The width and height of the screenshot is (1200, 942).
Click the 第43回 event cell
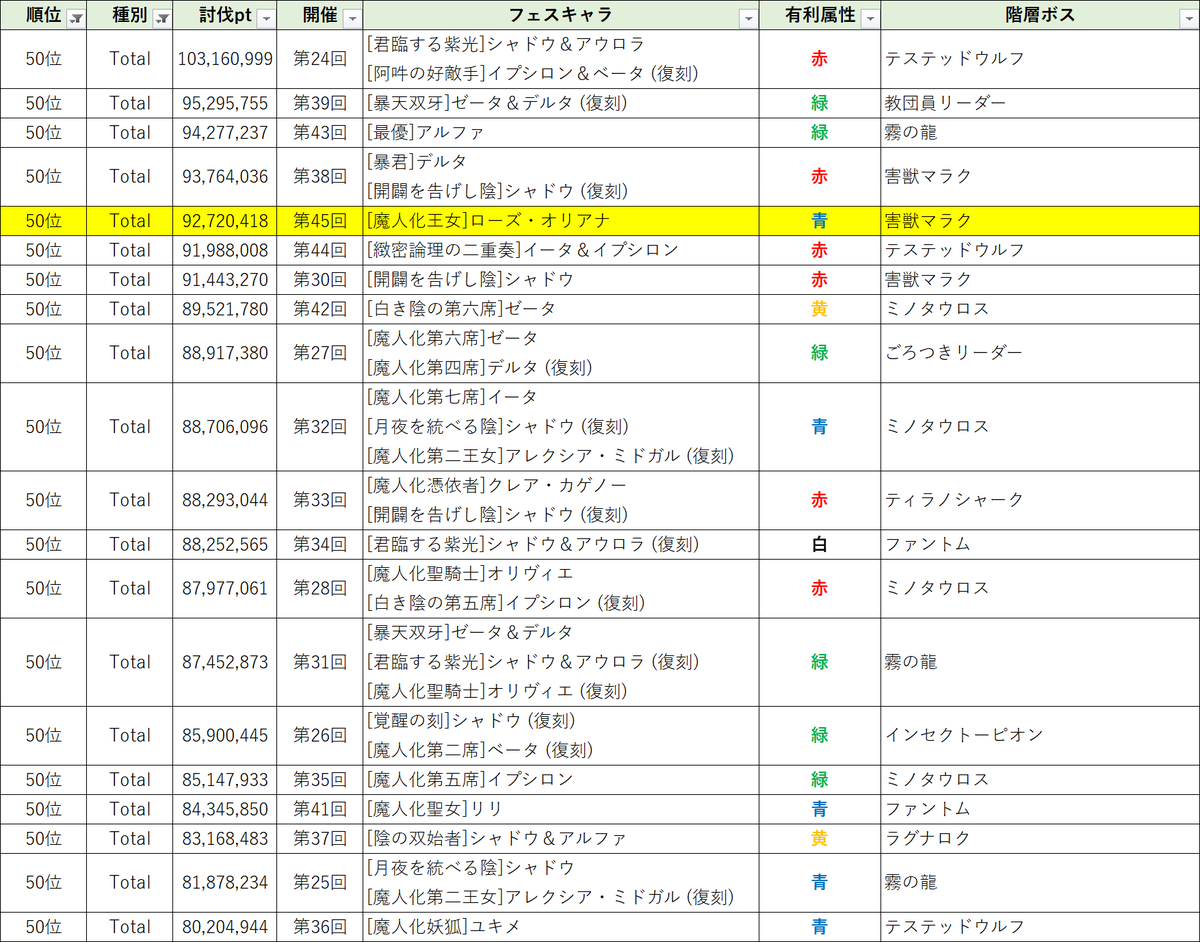click(320, 132)
